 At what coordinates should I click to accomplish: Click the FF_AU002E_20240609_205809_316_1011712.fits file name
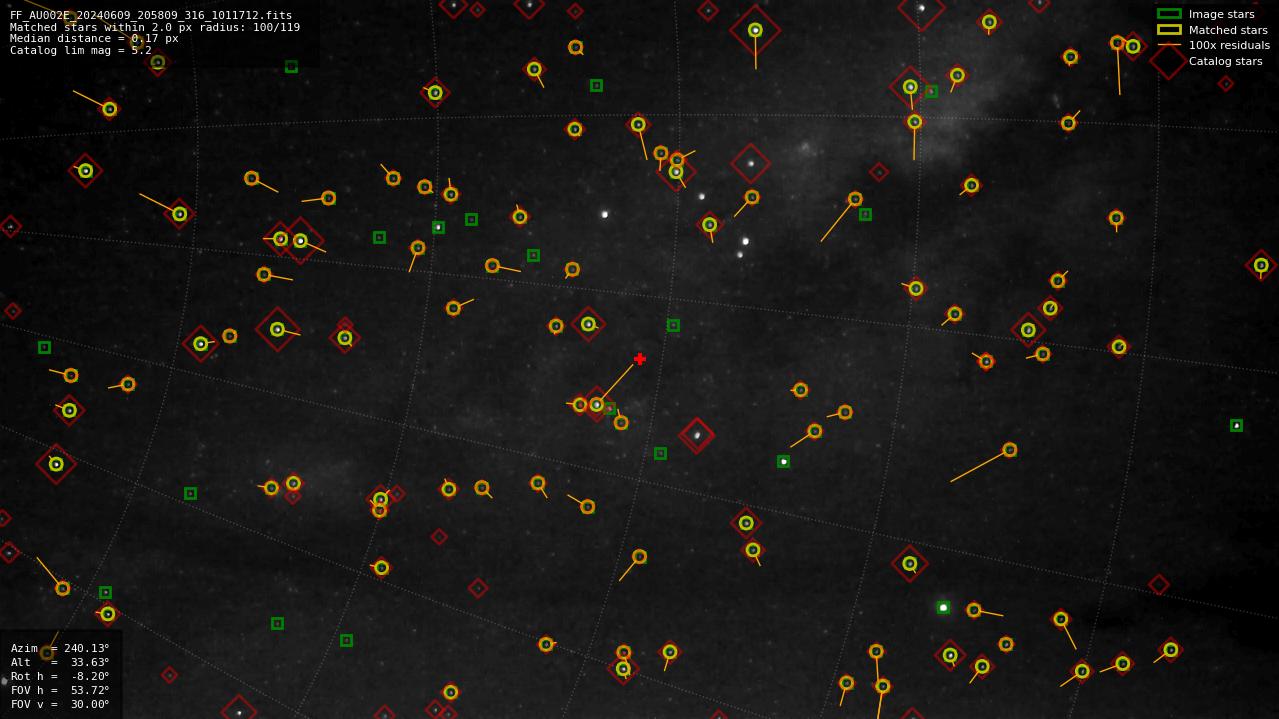point(151,16)
